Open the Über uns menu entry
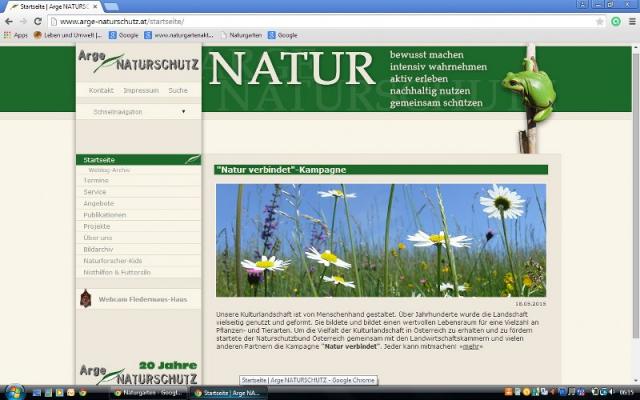Screen dimensions: 640x400 (138, 238)
